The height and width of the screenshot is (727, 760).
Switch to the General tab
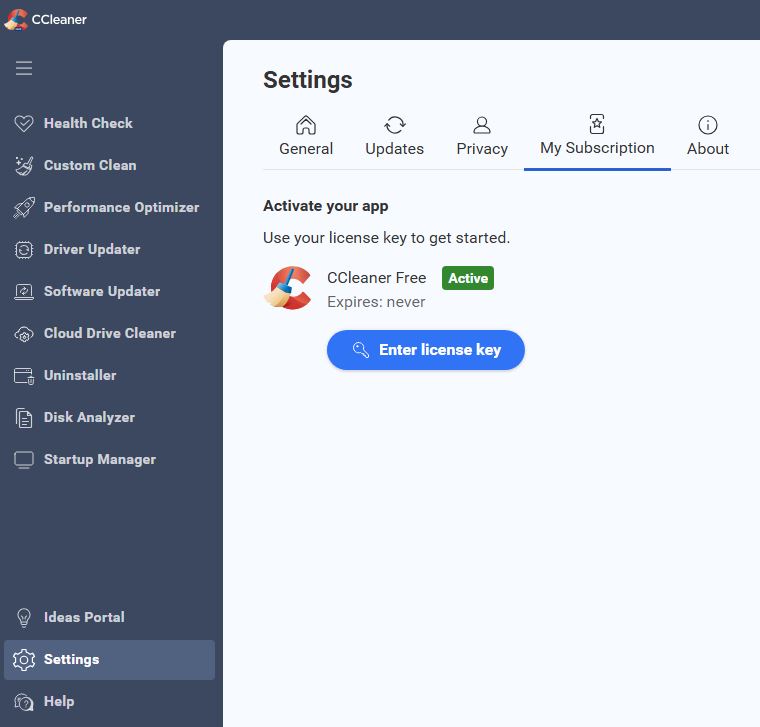point(306,137)
